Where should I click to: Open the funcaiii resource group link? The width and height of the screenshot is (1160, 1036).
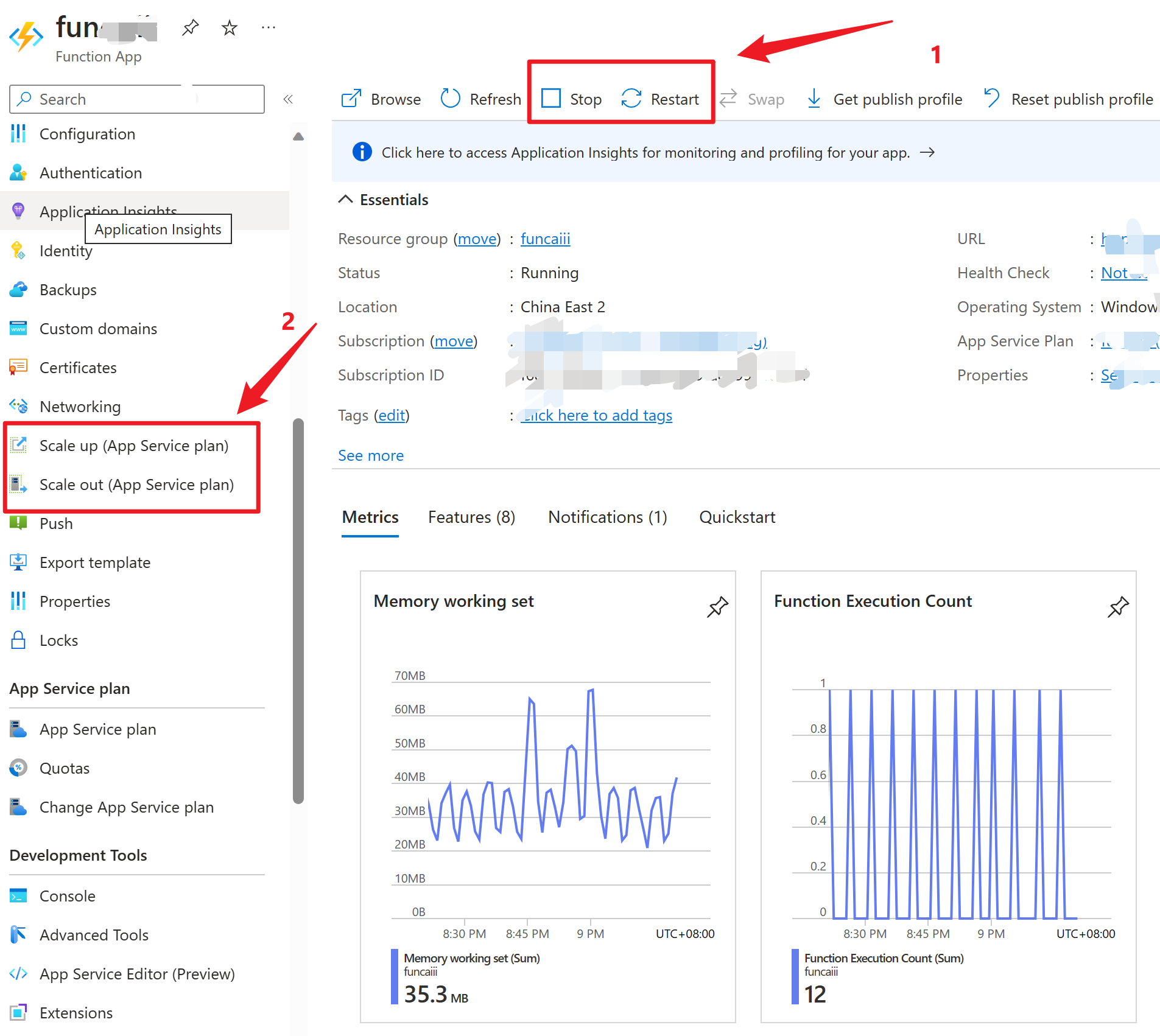[x=545, y=239]
